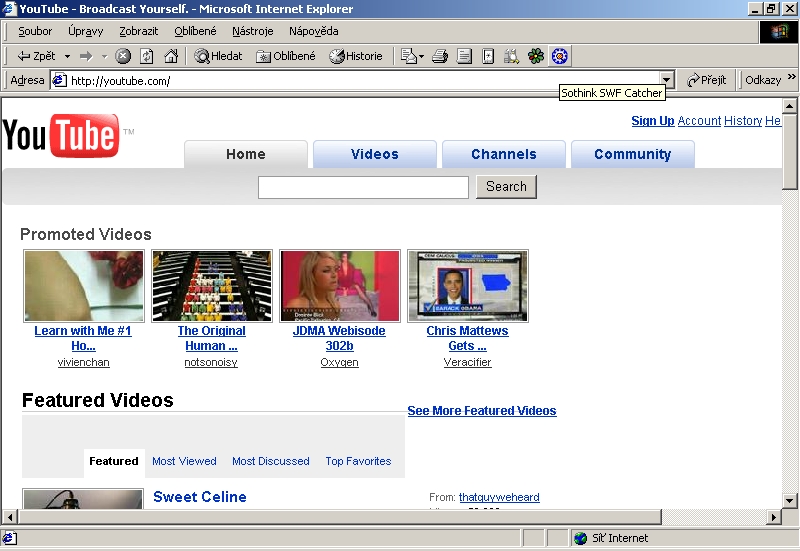Click See More Featured Videos link
This screenshot has width=800, height=551.
(482, 411)
